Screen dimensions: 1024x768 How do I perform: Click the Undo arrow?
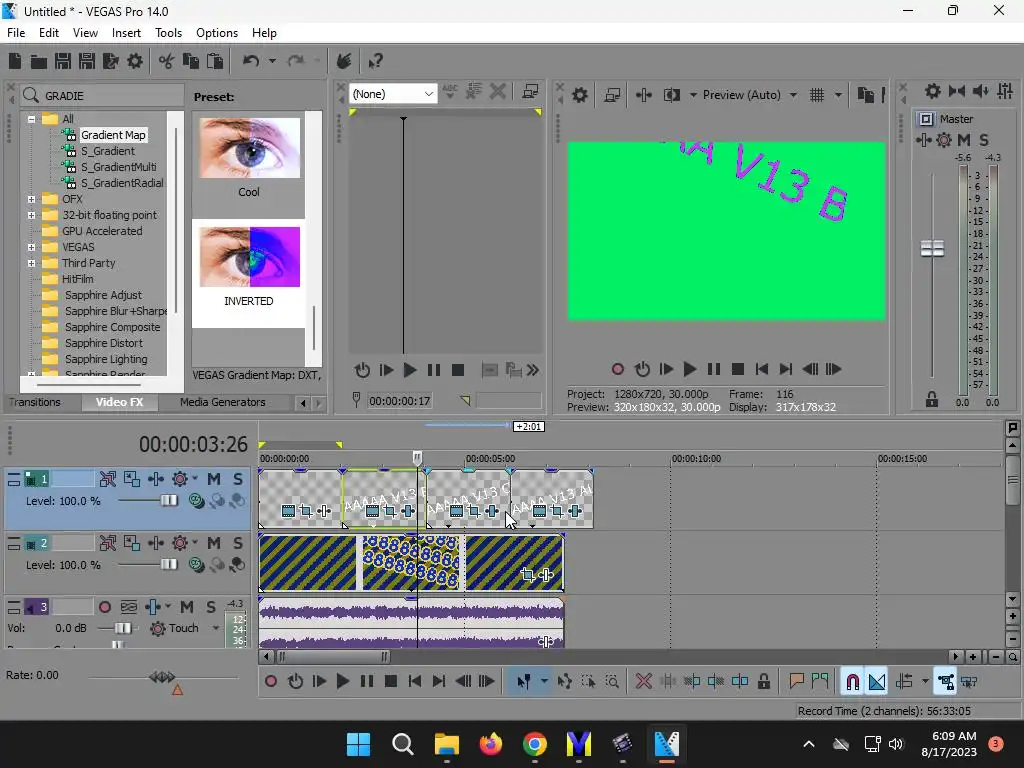click(251, 61)
